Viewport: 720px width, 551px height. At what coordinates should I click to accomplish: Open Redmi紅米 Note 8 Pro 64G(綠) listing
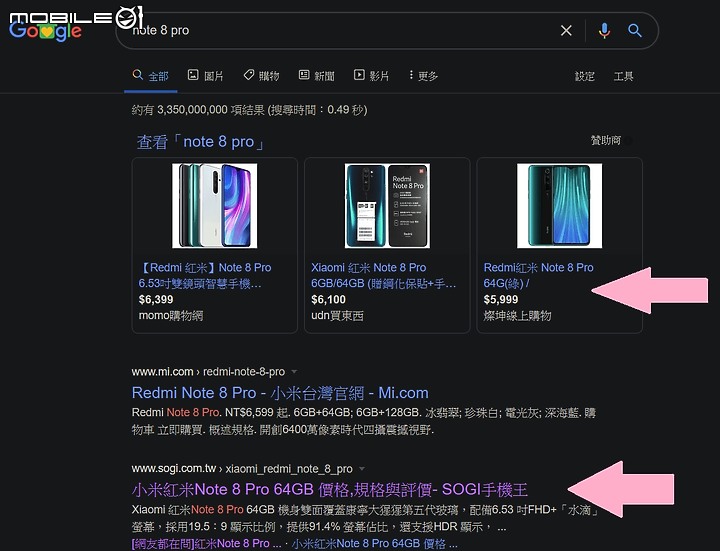pyautogui.click(x=538, y=276)
